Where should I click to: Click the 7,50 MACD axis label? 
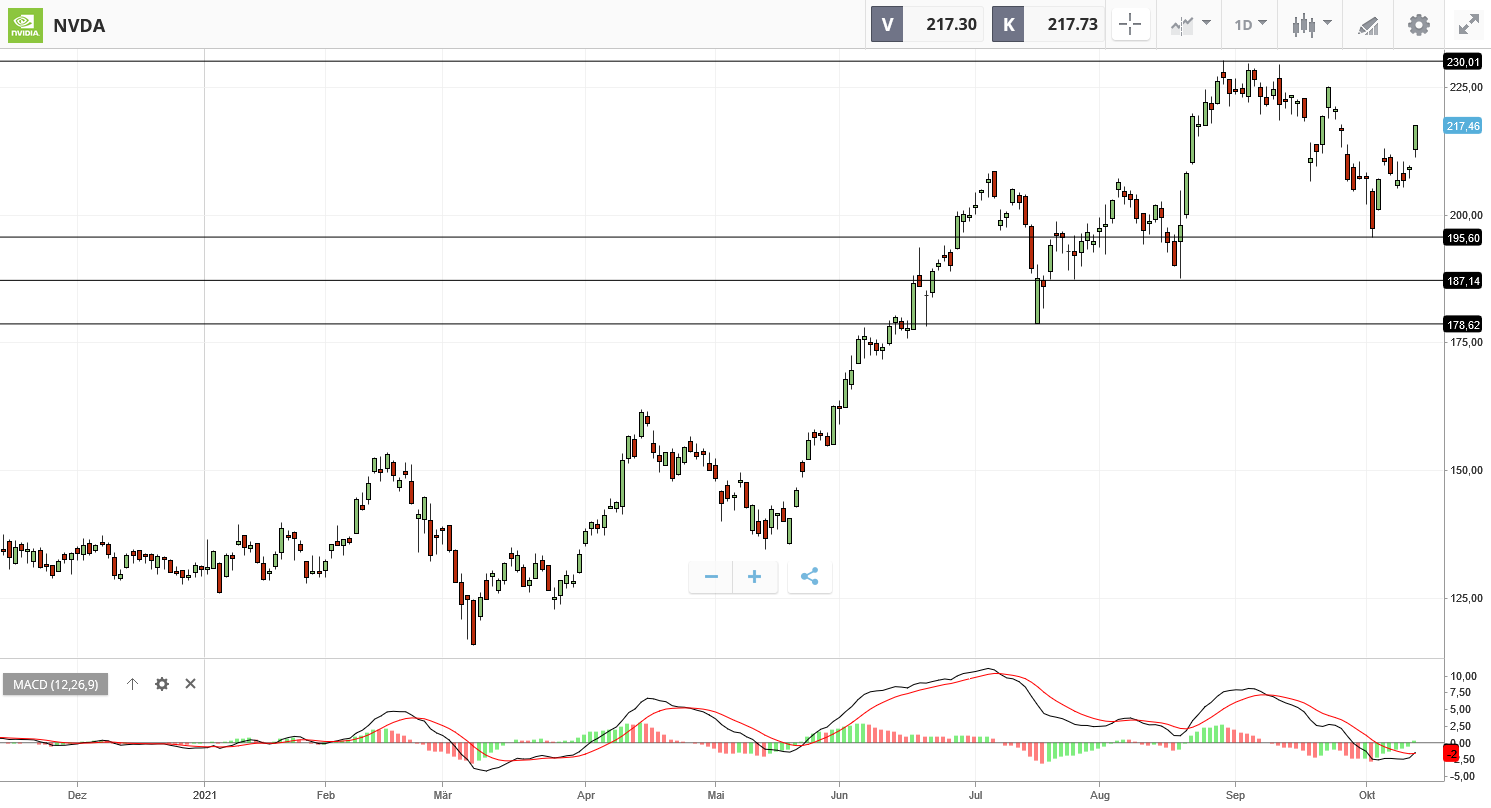click(x=1462, y=693)
